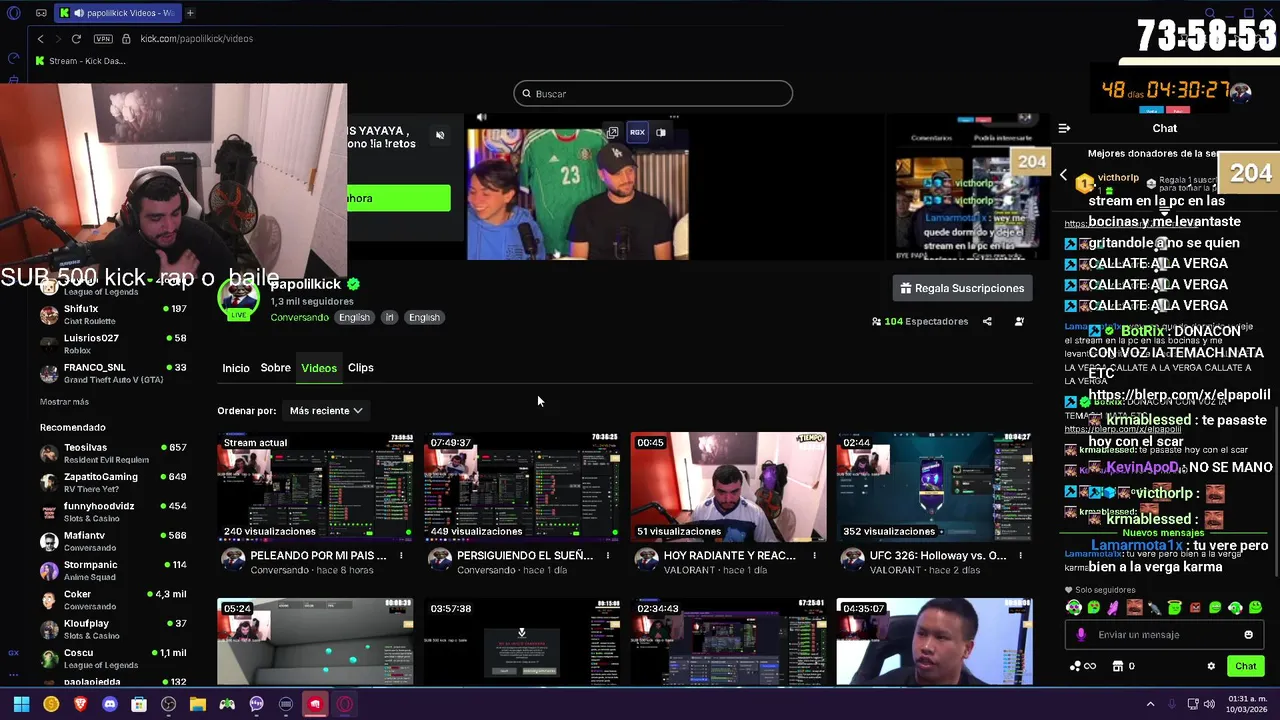Image resolution: width=1280 pixels, height=720 pixels.
Task: Open funnyhoodvidz Slots & Casino channel
Action: coord(113,511)
